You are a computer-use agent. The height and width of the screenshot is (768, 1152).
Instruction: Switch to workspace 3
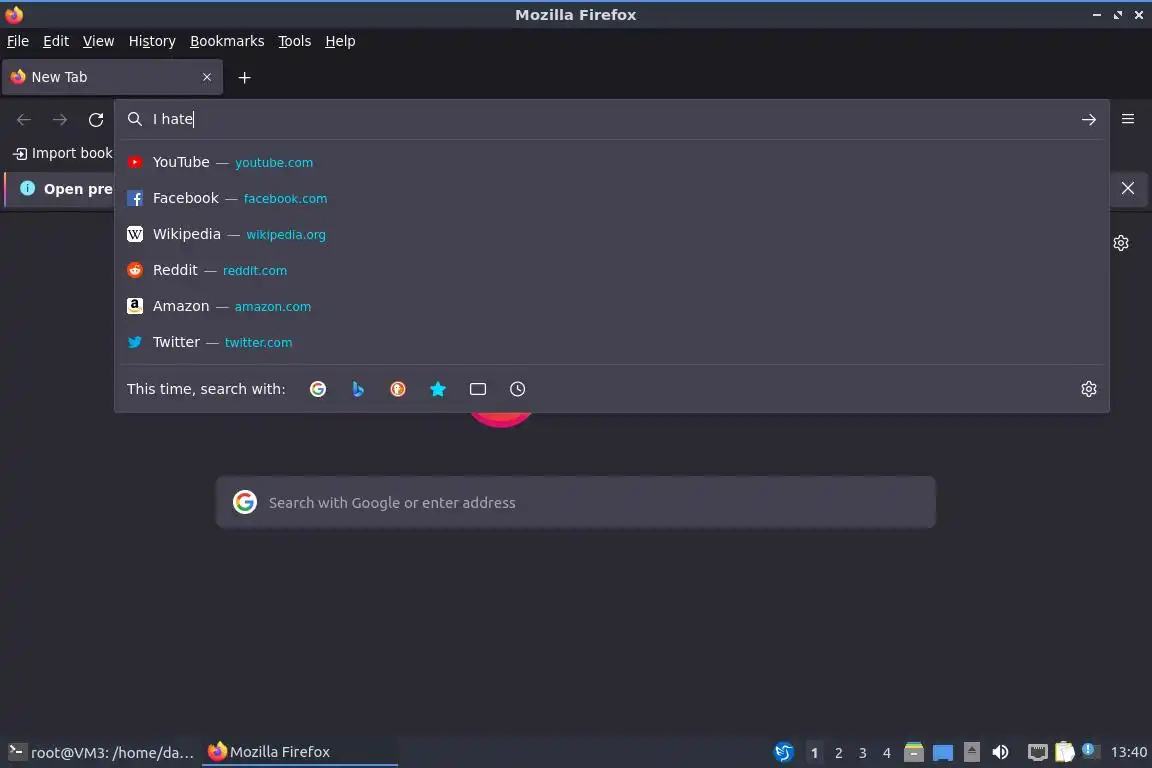863,753
